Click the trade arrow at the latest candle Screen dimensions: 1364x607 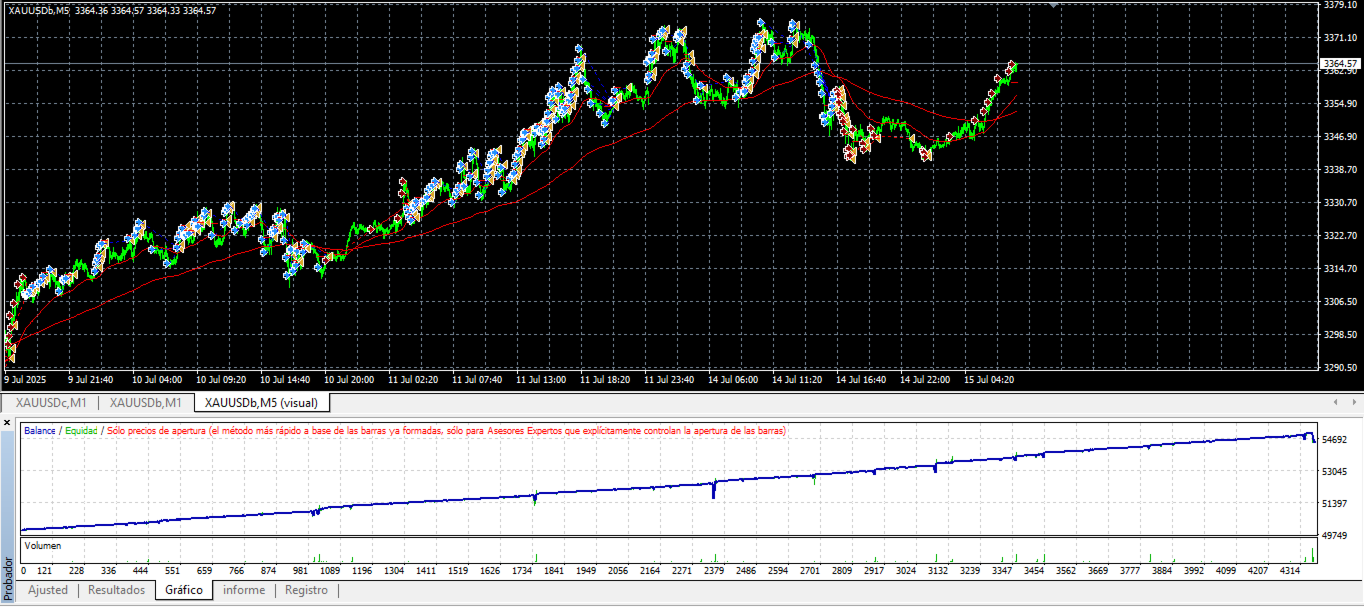[1012, 66]
